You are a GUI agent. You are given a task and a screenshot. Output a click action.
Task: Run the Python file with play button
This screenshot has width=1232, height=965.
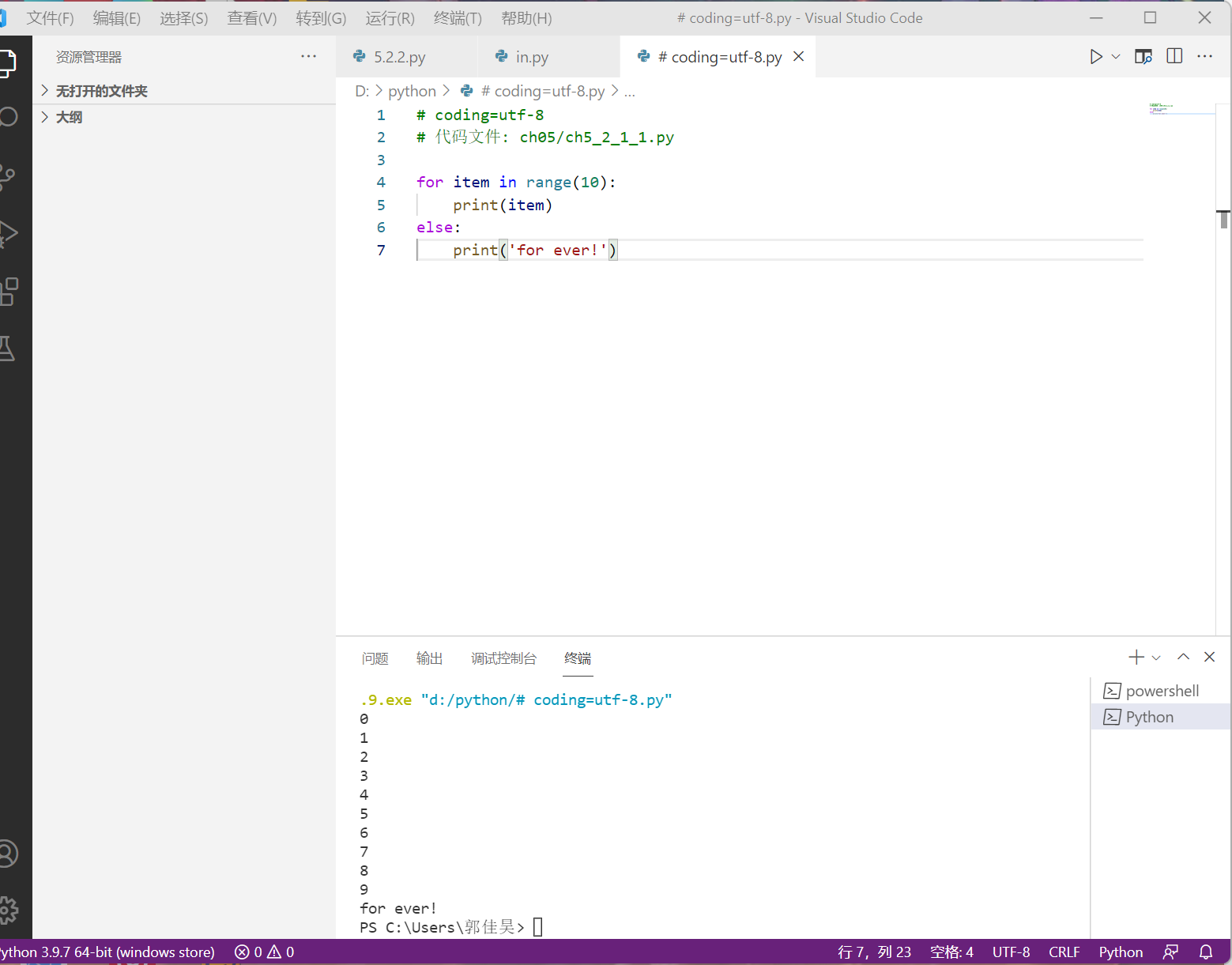pyautogui.click(x=1096, y=57)
